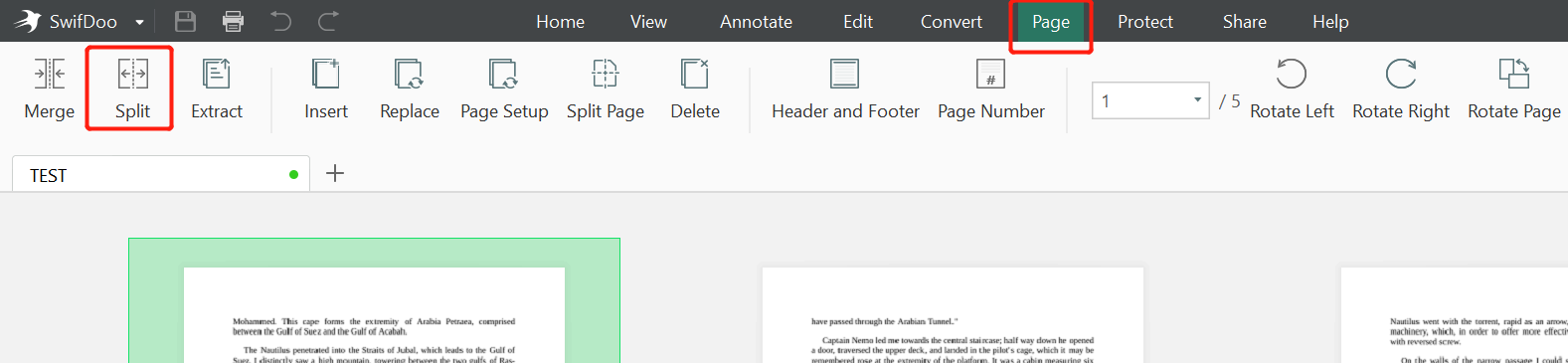Select the Page tab
This screenshot has height=363, width=1568.
[x=1051, y=22]
